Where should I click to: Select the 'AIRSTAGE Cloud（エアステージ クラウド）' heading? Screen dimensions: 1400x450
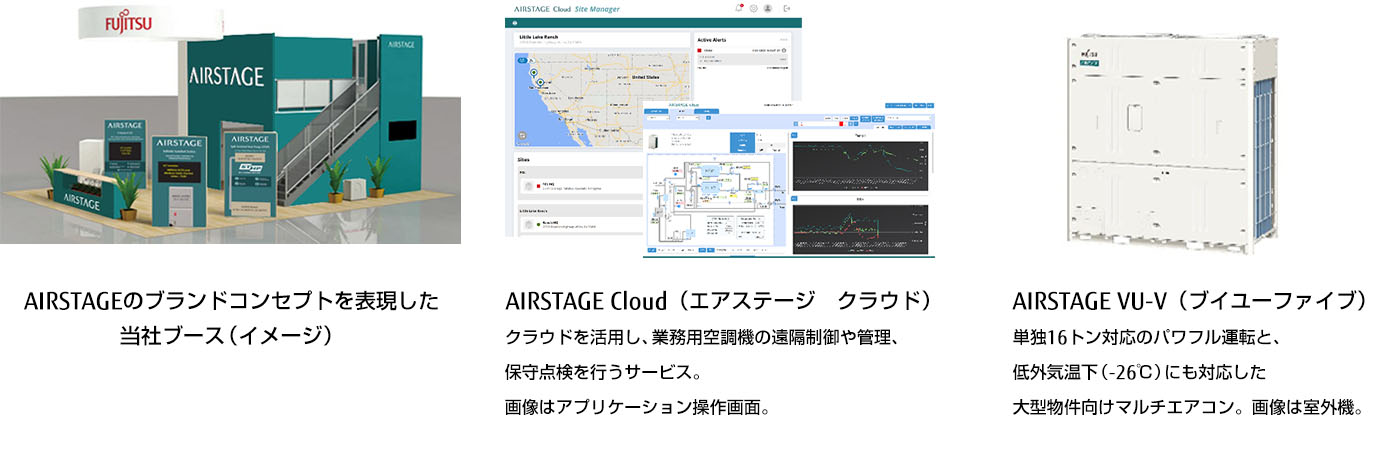pyautogui.click(x=720, y=301)
